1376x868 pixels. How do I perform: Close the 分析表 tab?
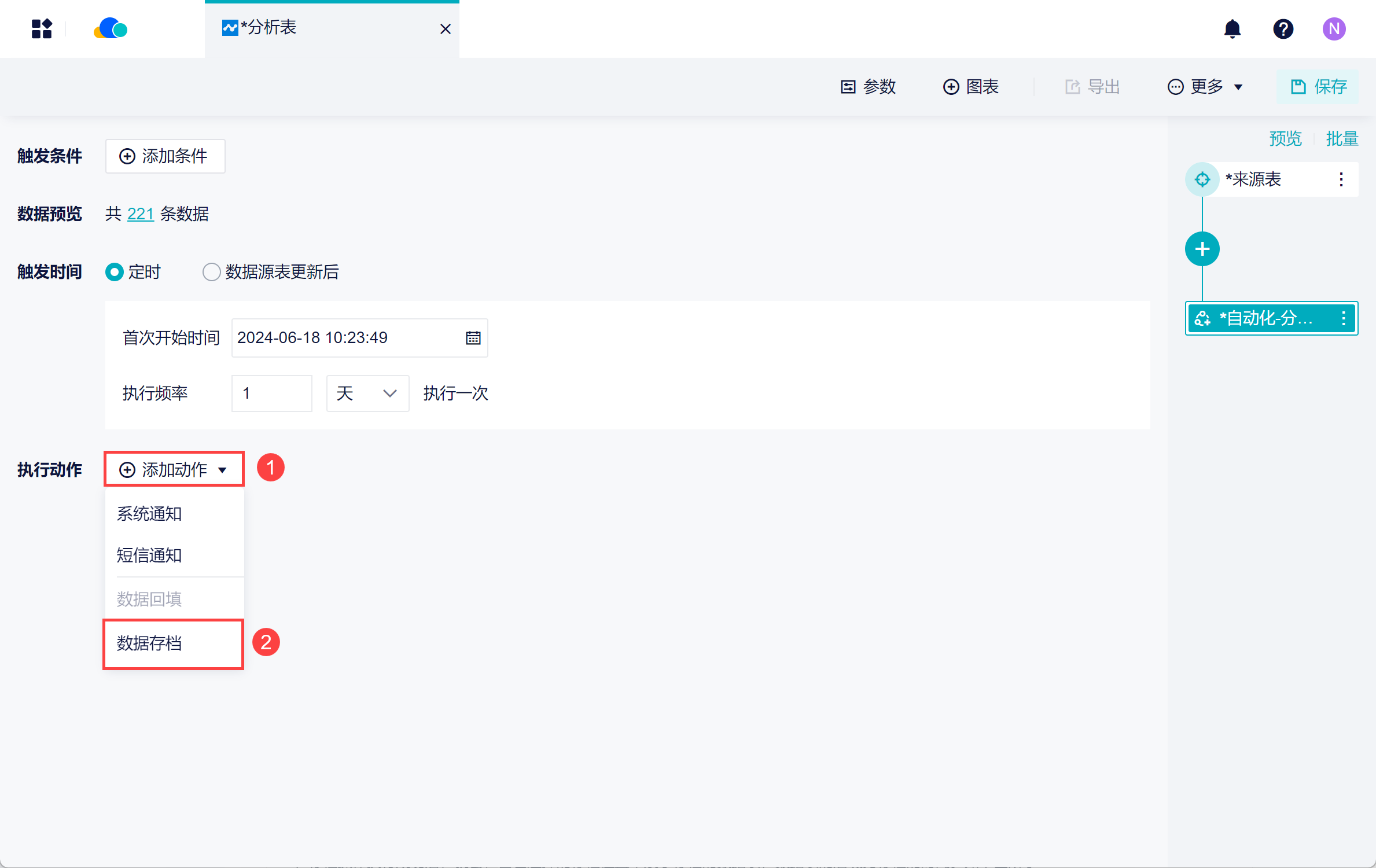[445, 29]
